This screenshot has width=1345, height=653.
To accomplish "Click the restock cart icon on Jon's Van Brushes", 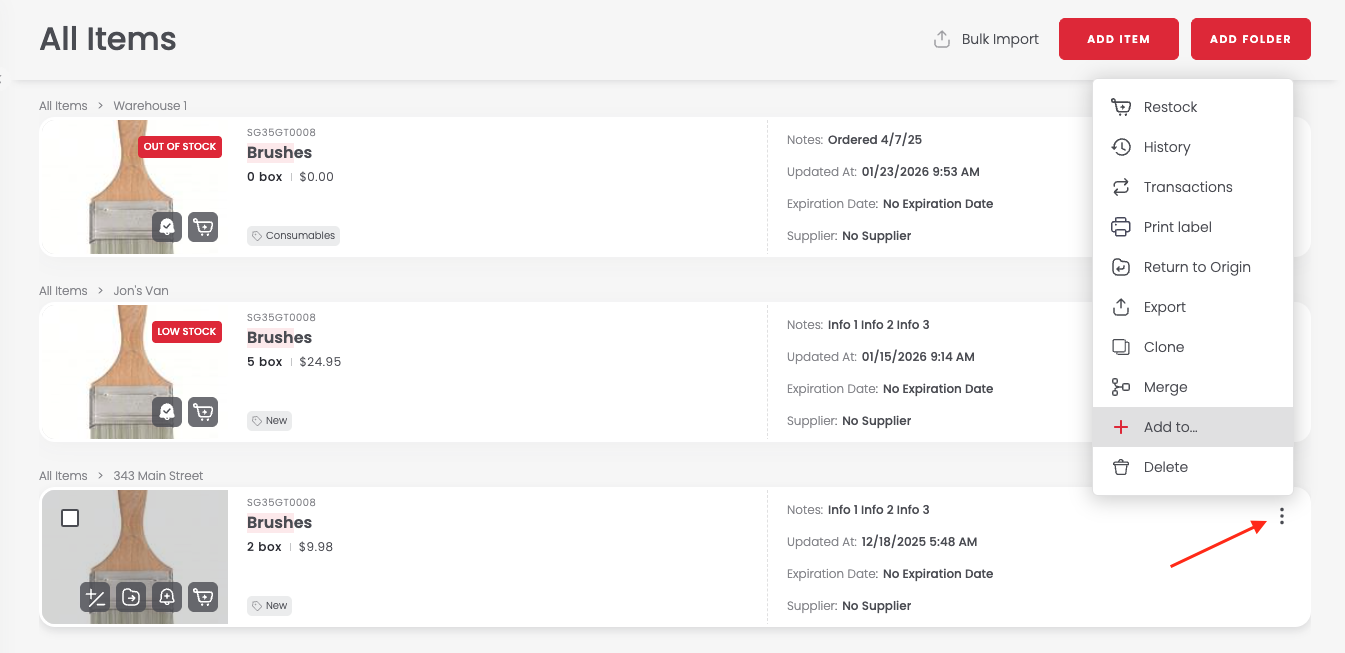I will [x=203, y=412].
